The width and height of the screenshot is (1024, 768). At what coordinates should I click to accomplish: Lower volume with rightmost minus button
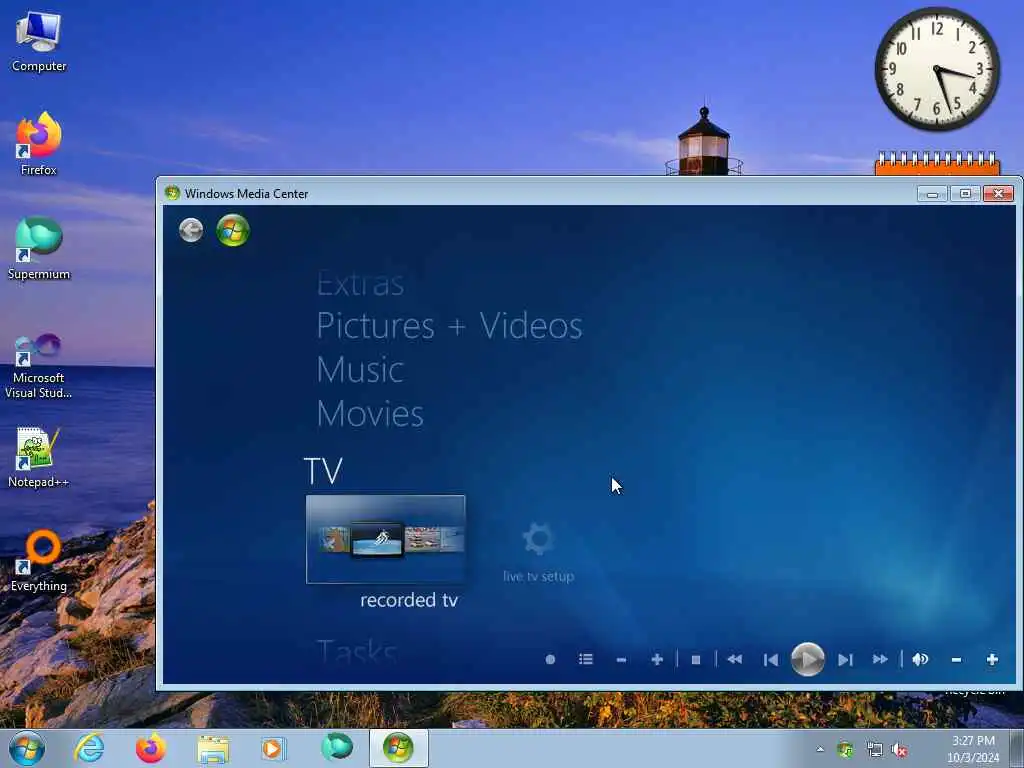pyautogui.click(x=956, y=660)
